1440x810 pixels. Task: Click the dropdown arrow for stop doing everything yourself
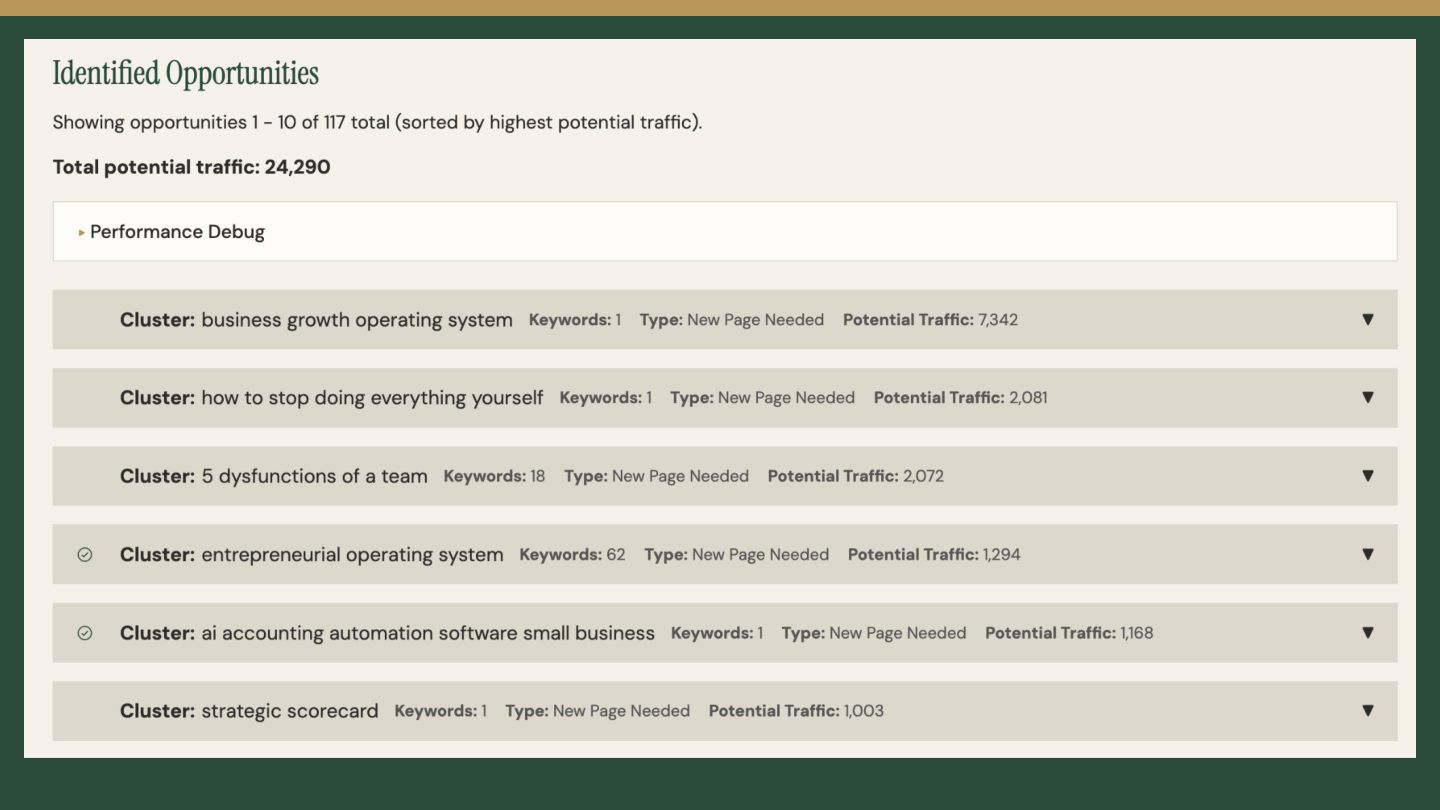click(1367, 398)
